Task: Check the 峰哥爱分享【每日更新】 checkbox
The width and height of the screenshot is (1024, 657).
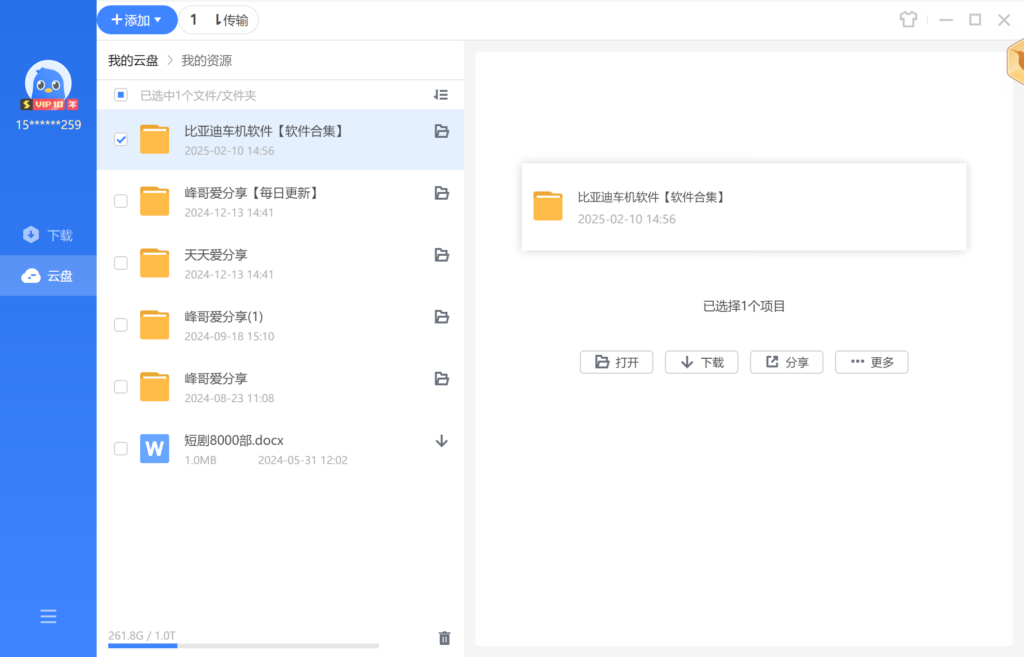Action: click(121, 201)
